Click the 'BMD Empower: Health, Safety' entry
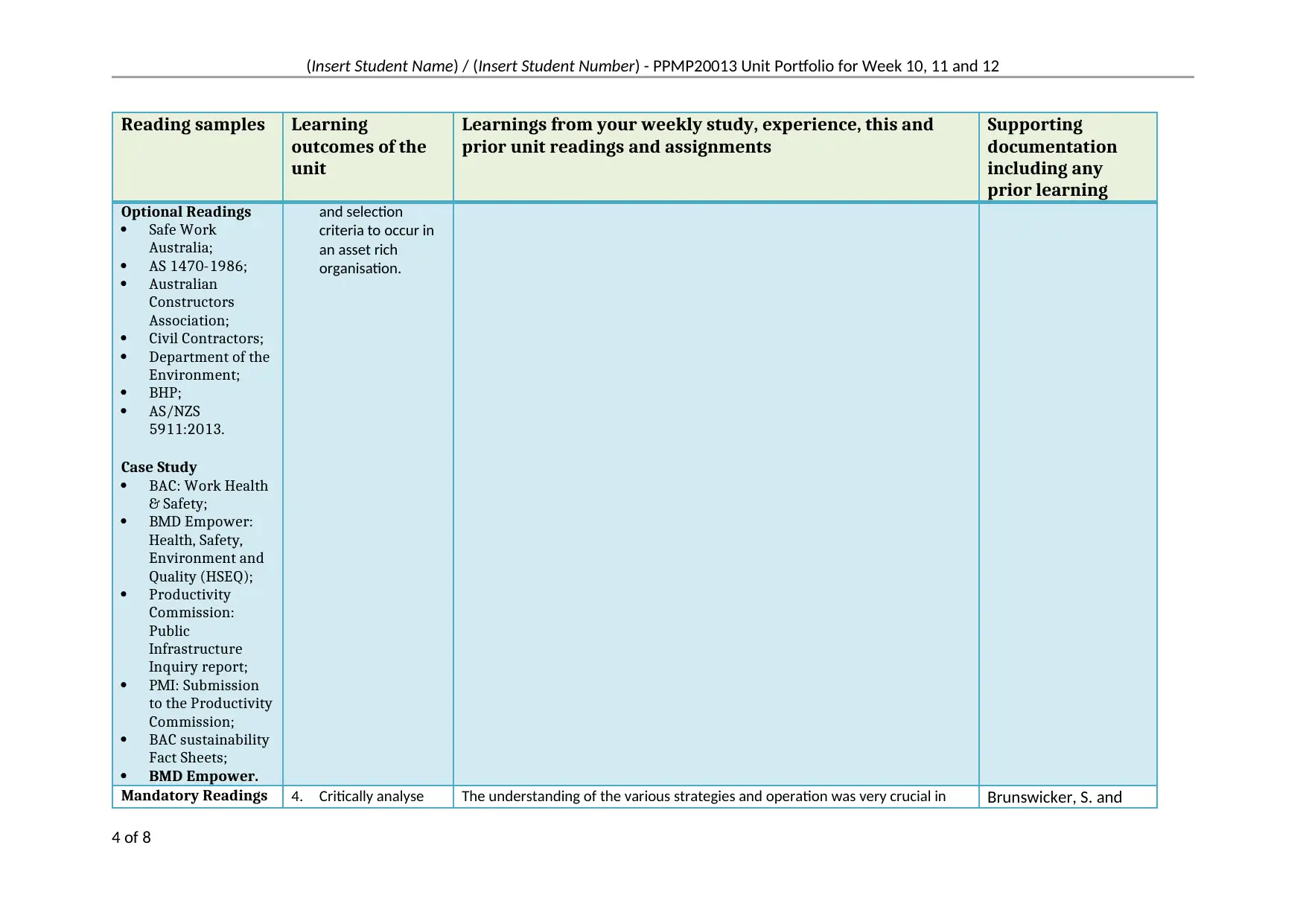The width and height of the screenshot is (1306, 924). (x=206, y=549)
